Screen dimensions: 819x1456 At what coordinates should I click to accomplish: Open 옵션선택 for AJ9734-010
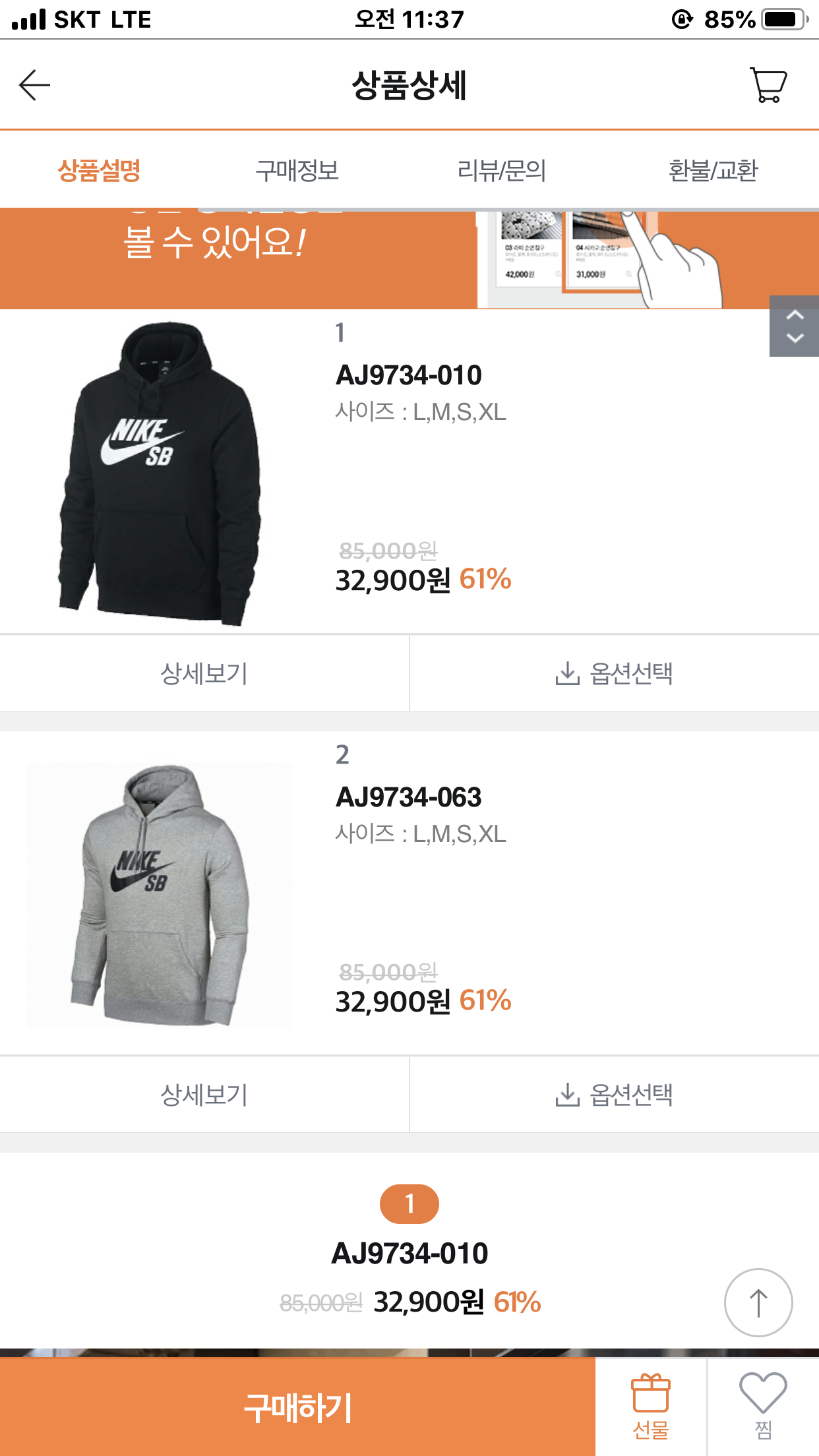pyautogui.click(x=614, y=673)
